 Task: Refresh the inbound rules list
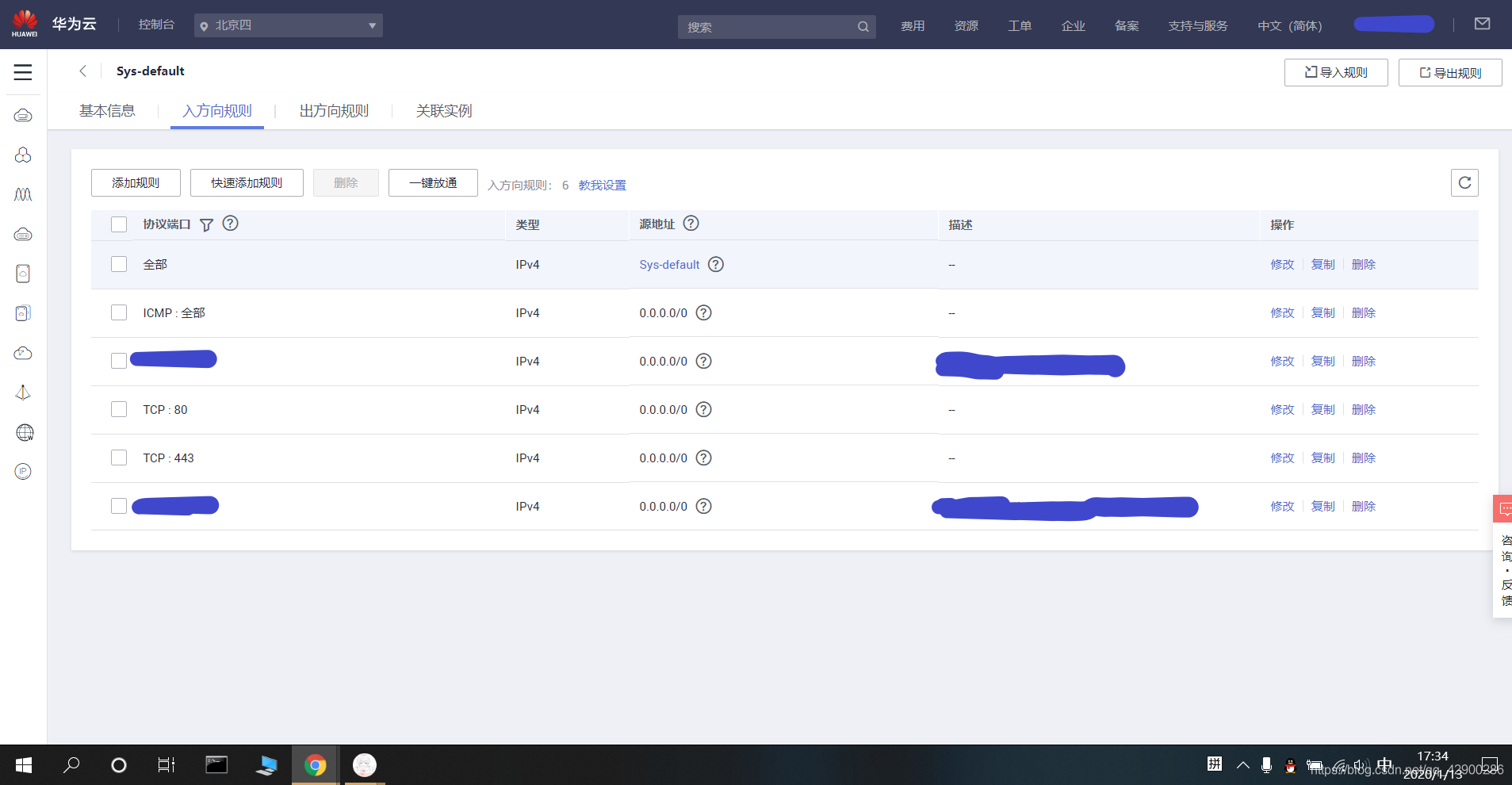(1464, 182)
